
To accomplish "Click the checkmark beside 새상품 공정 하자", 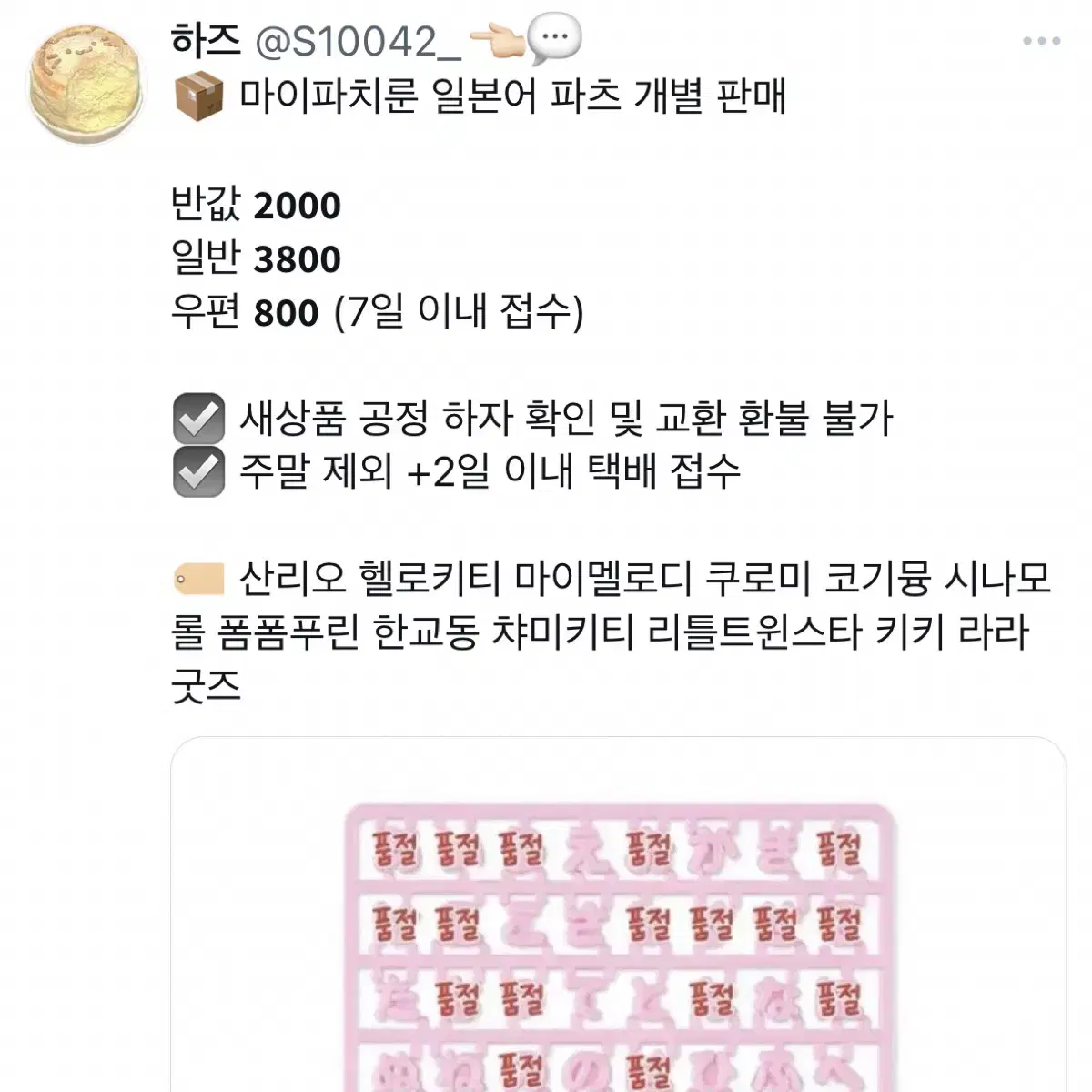I will (198, 419).
